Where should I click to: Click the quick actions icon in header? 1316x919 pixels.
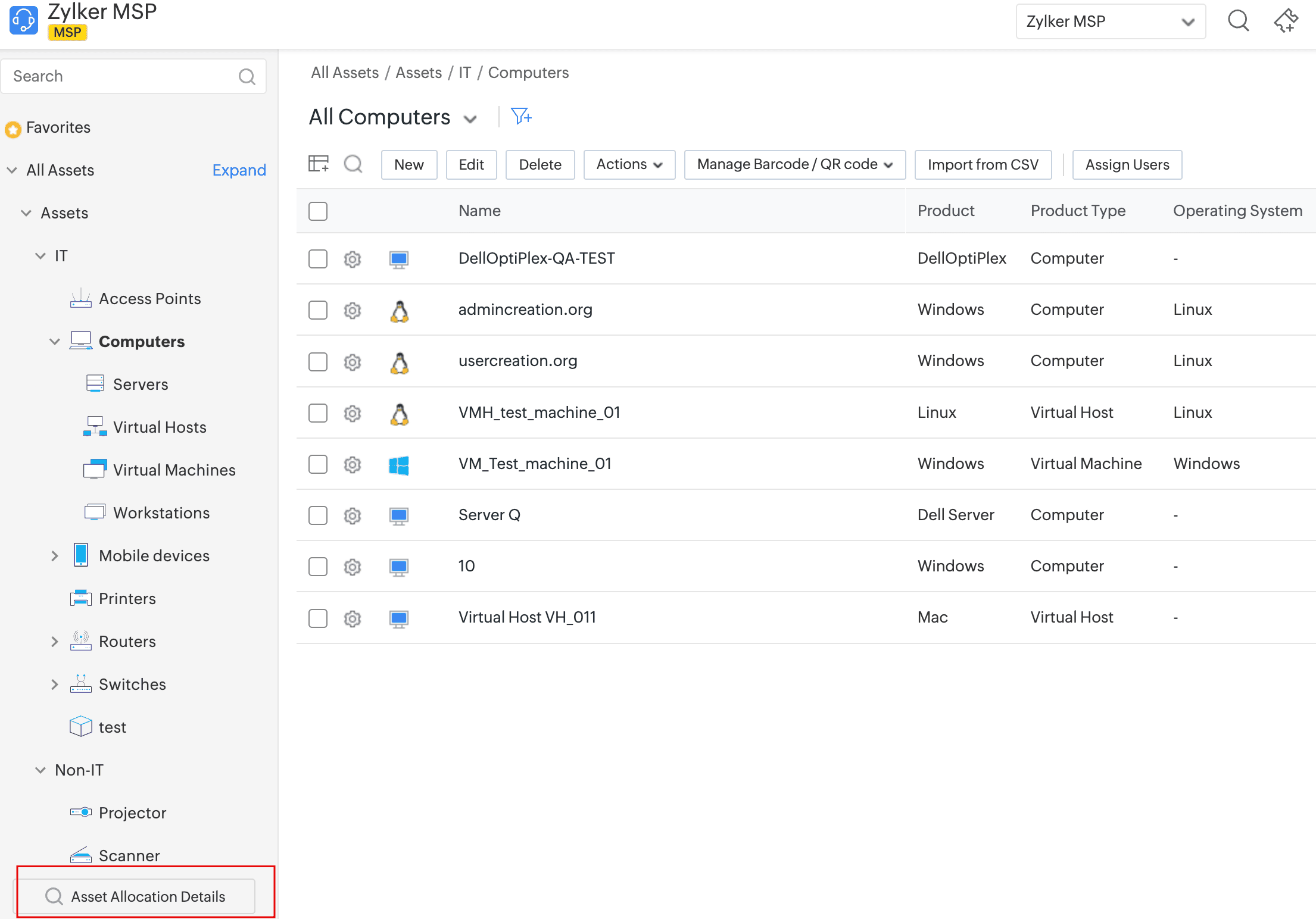tap(1286, 21)
